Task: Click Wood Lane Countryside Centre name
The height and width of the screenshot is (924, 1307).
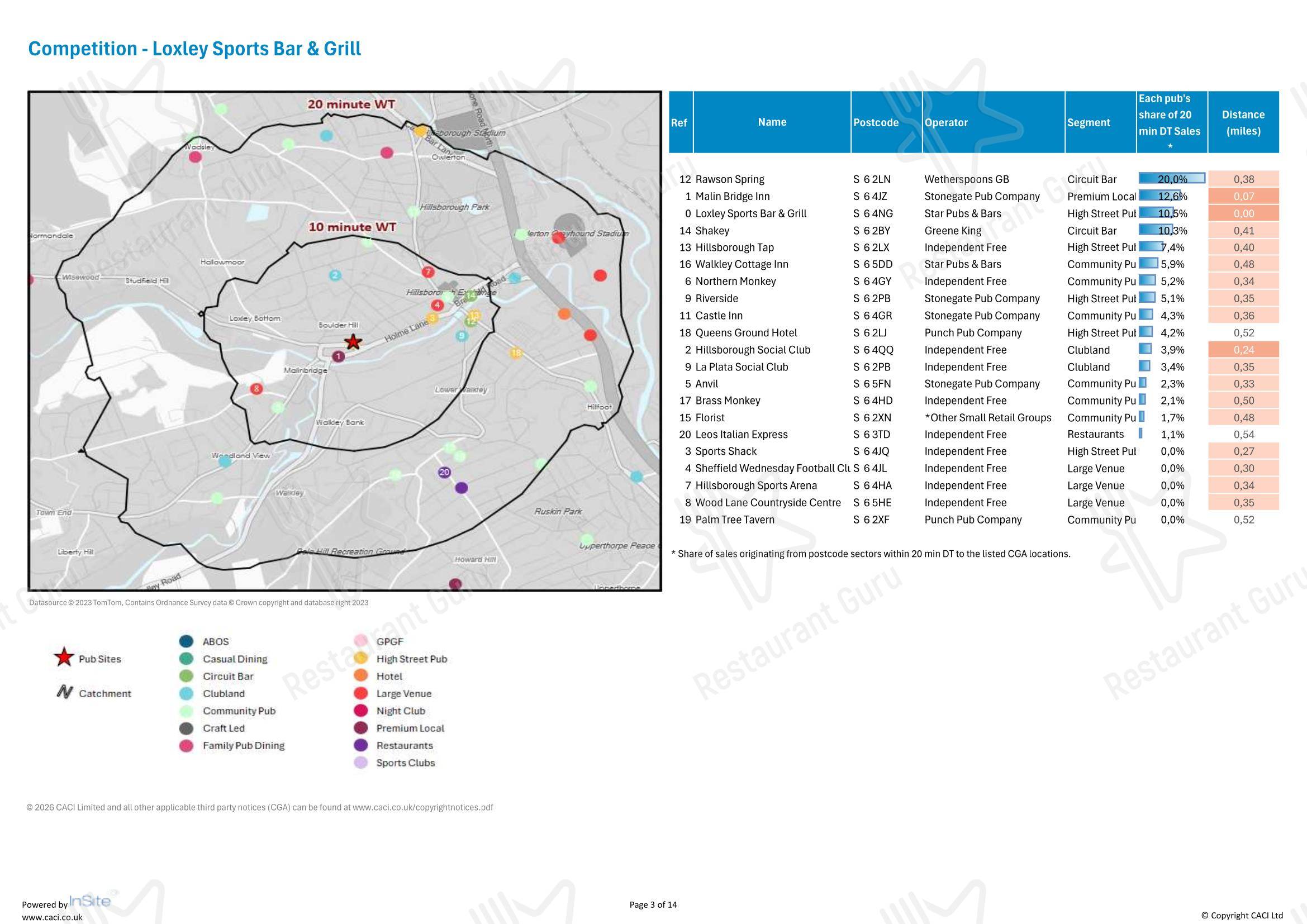Action: [x=768, y=502]
